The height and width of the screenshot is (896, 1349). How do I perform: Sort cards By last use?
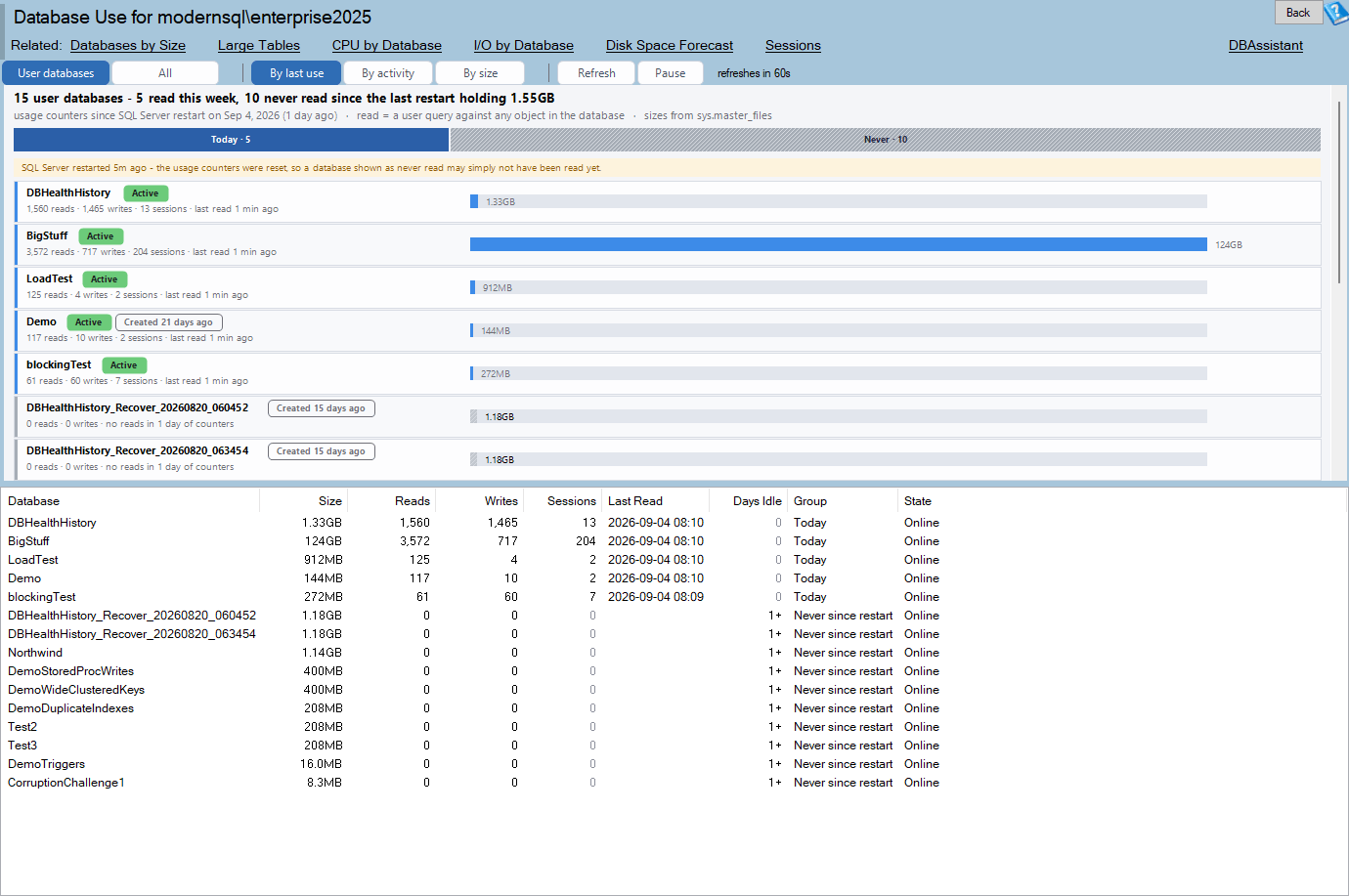pos(296,73)
